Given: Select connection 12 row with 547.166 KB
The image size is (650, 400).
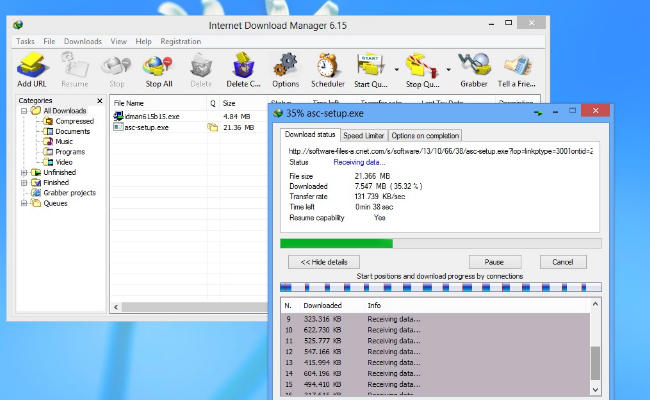Looking at the screenshot, I should 435,352.
